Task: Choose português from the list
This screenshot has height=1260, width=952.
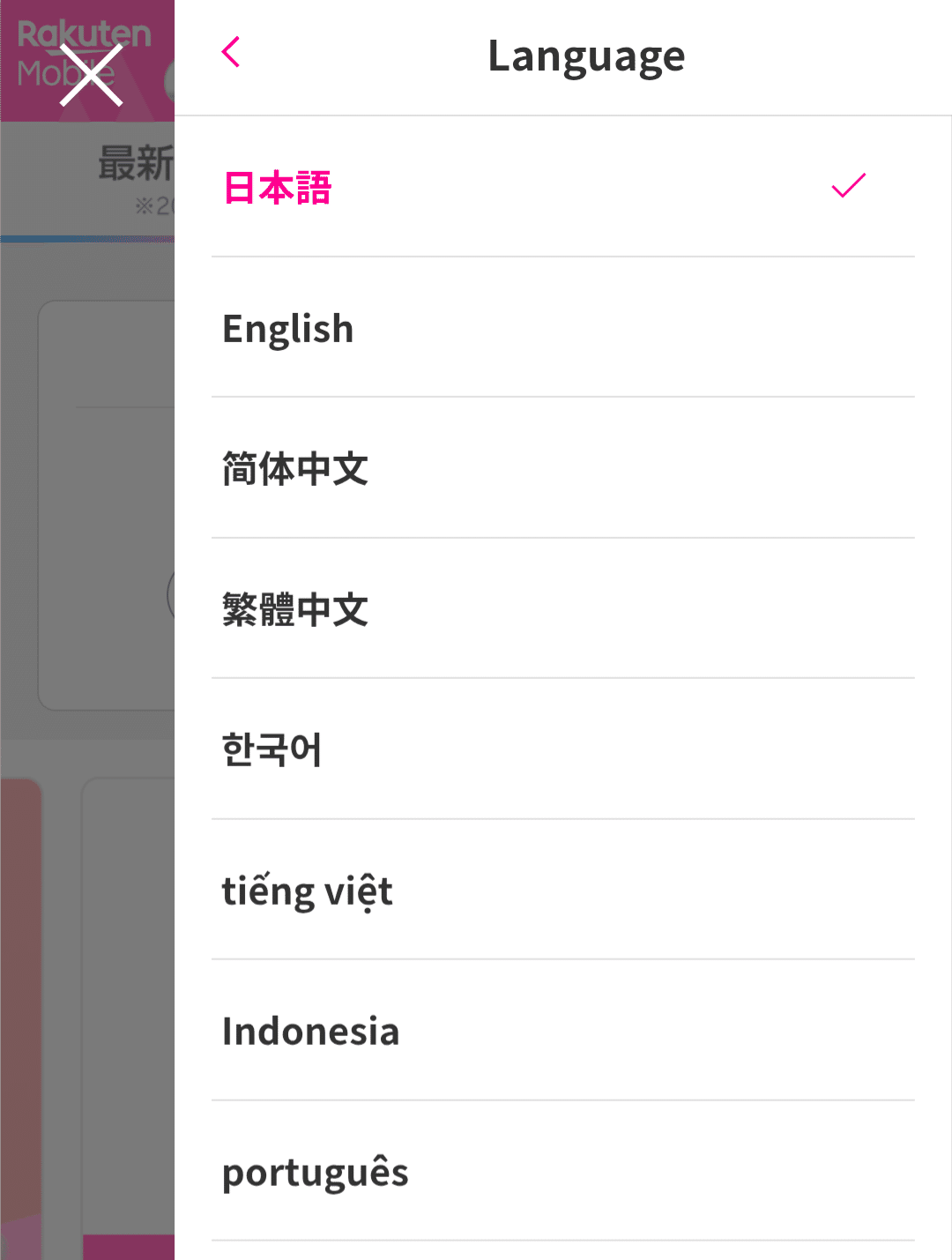Action: click(315, 1172)
